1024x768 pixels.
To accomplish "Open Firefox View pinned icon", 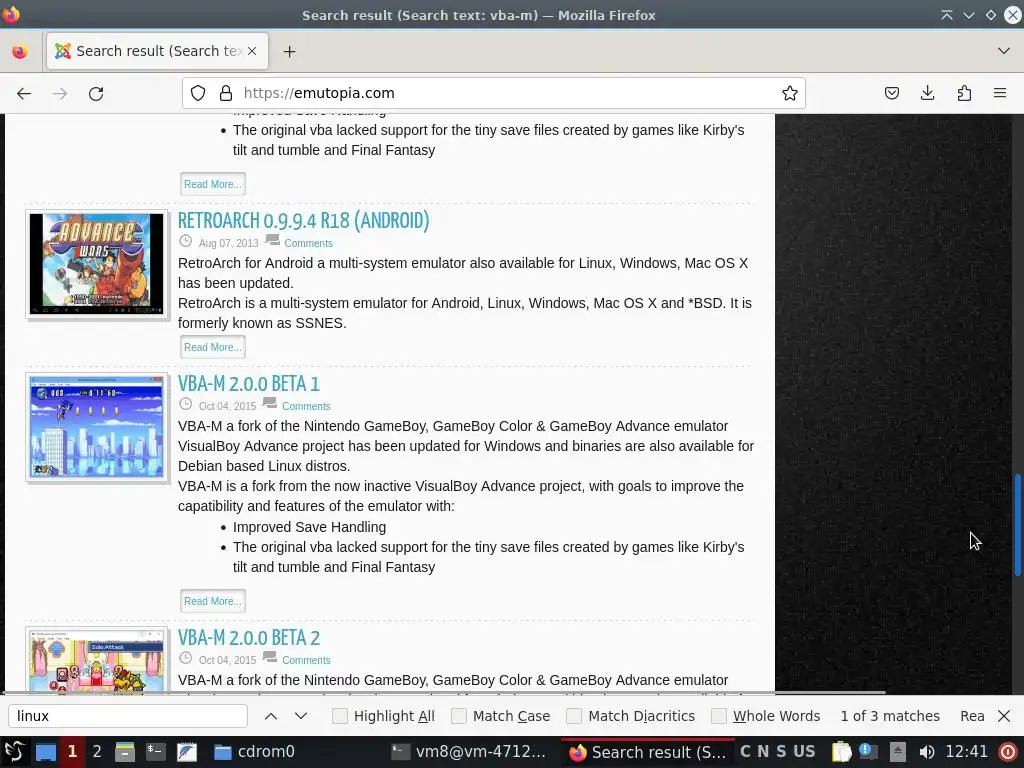I will tap(20, 52).
